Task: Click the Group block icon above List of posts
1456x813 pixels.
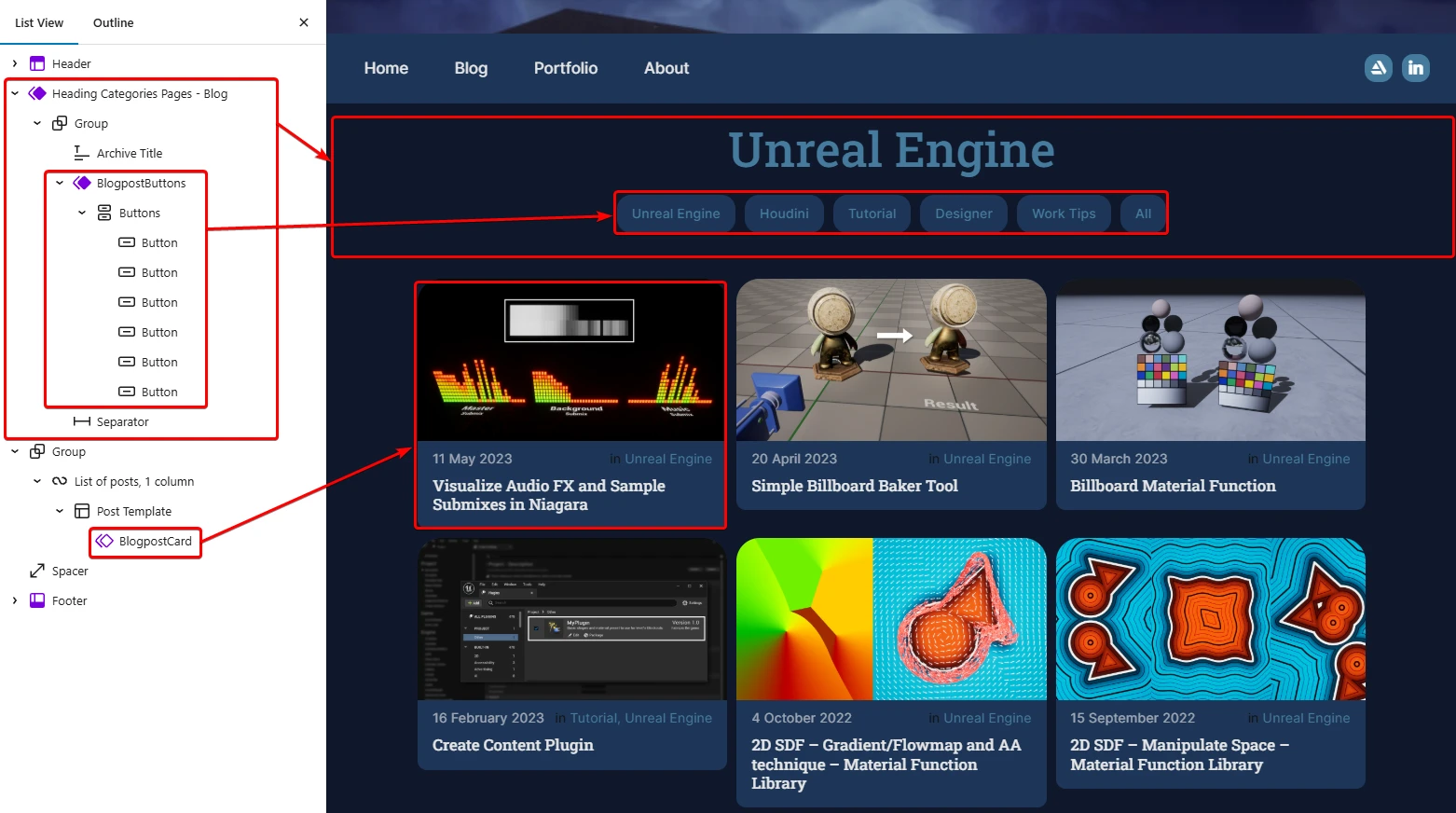Action: (37, 451)
